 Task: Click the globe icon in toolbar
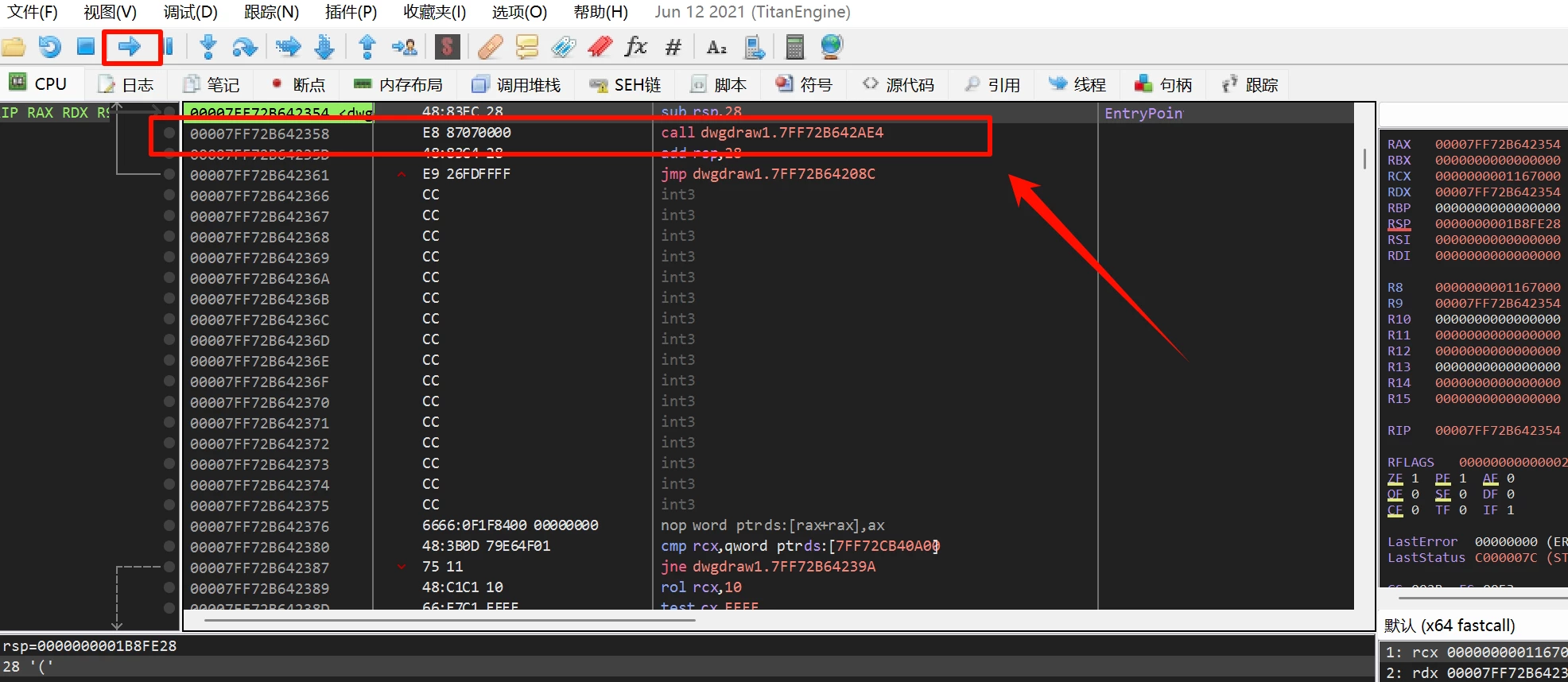pos(831,47)
